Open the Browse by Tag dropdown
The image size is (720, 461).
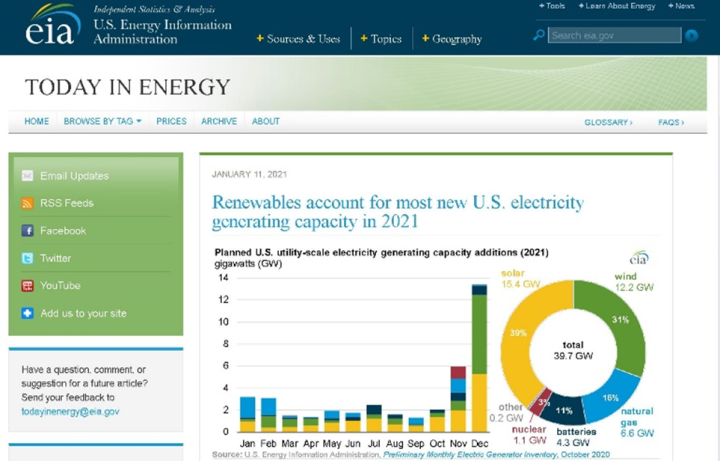coord(102,122)
